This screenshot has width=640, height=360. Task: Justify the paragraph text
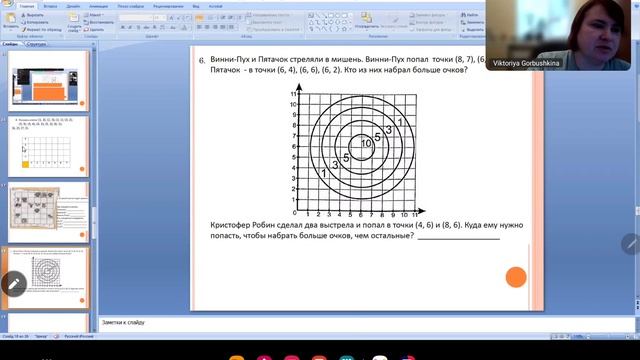tap(222, 27)
